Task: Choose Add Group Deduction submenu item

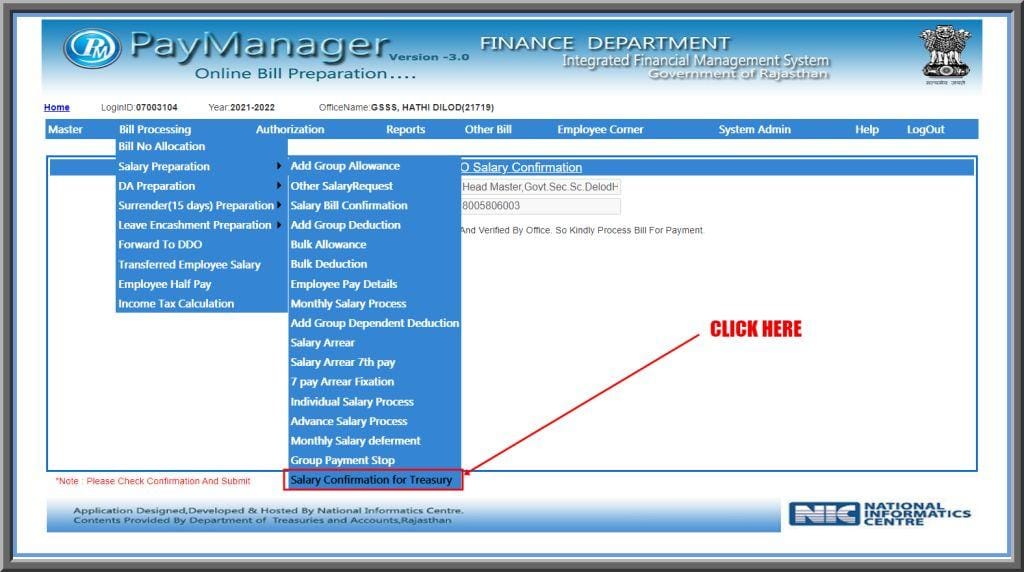Action: coord(345,225)
